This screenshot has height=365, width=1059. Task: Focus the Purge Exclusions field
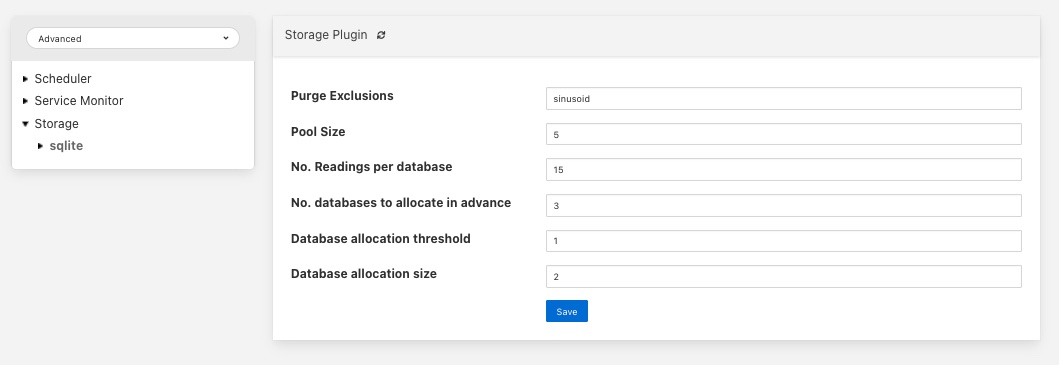pos(783,98)
